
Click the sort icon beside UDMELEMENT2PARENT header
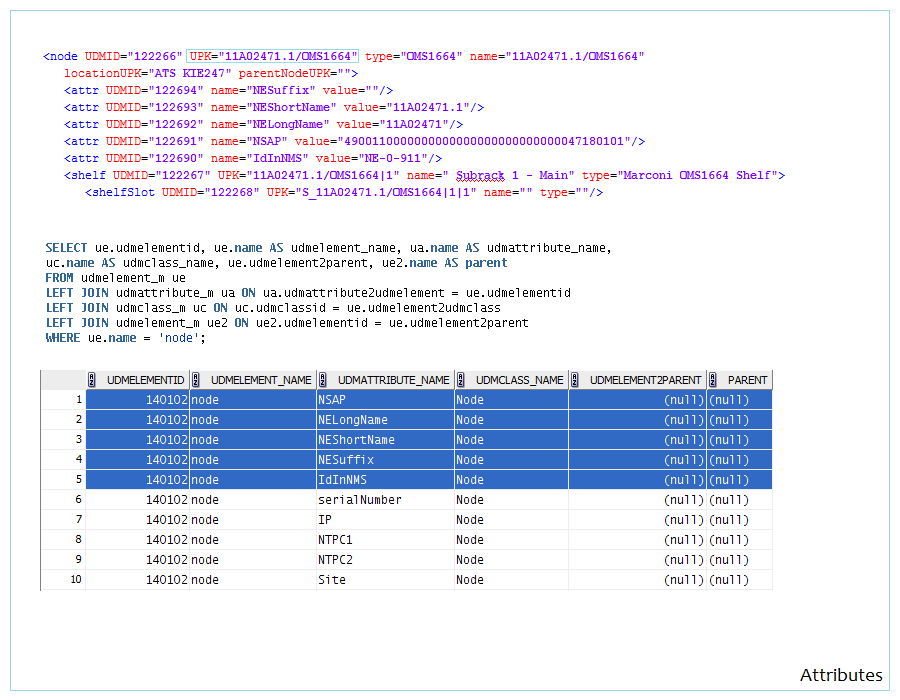pos(575,380)
